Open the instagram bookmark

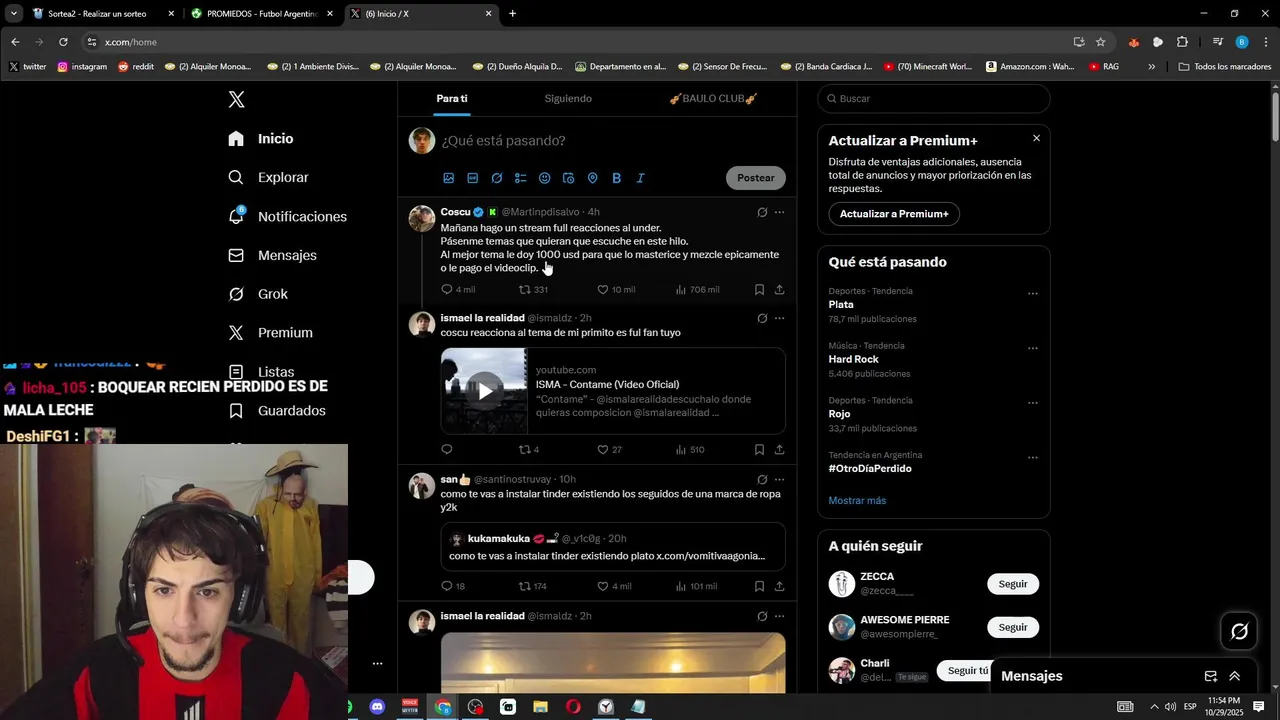(x=82, y=67)
